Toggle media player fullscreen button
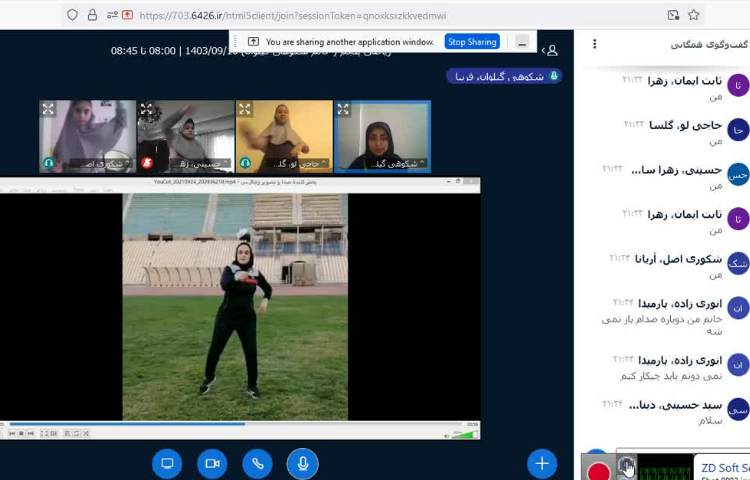 click(x=44, y=434)
